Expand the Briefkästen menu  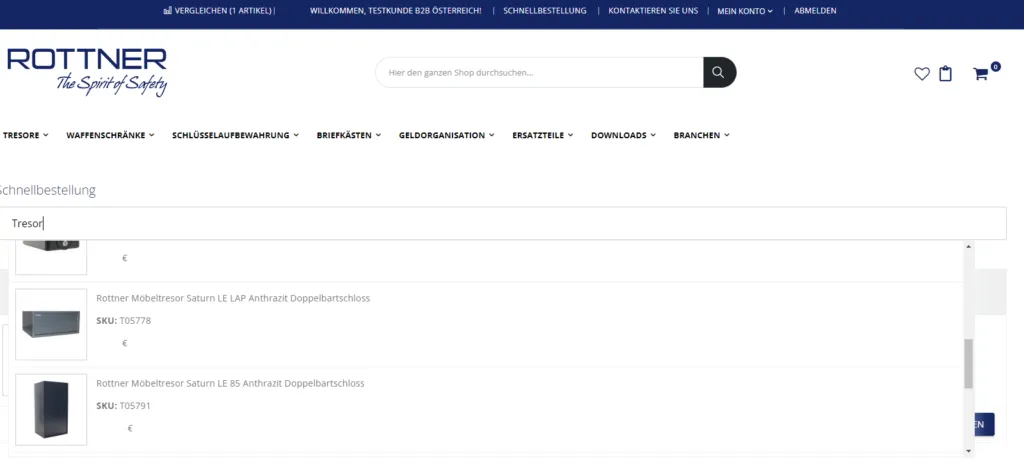click(x=349, y=135)
